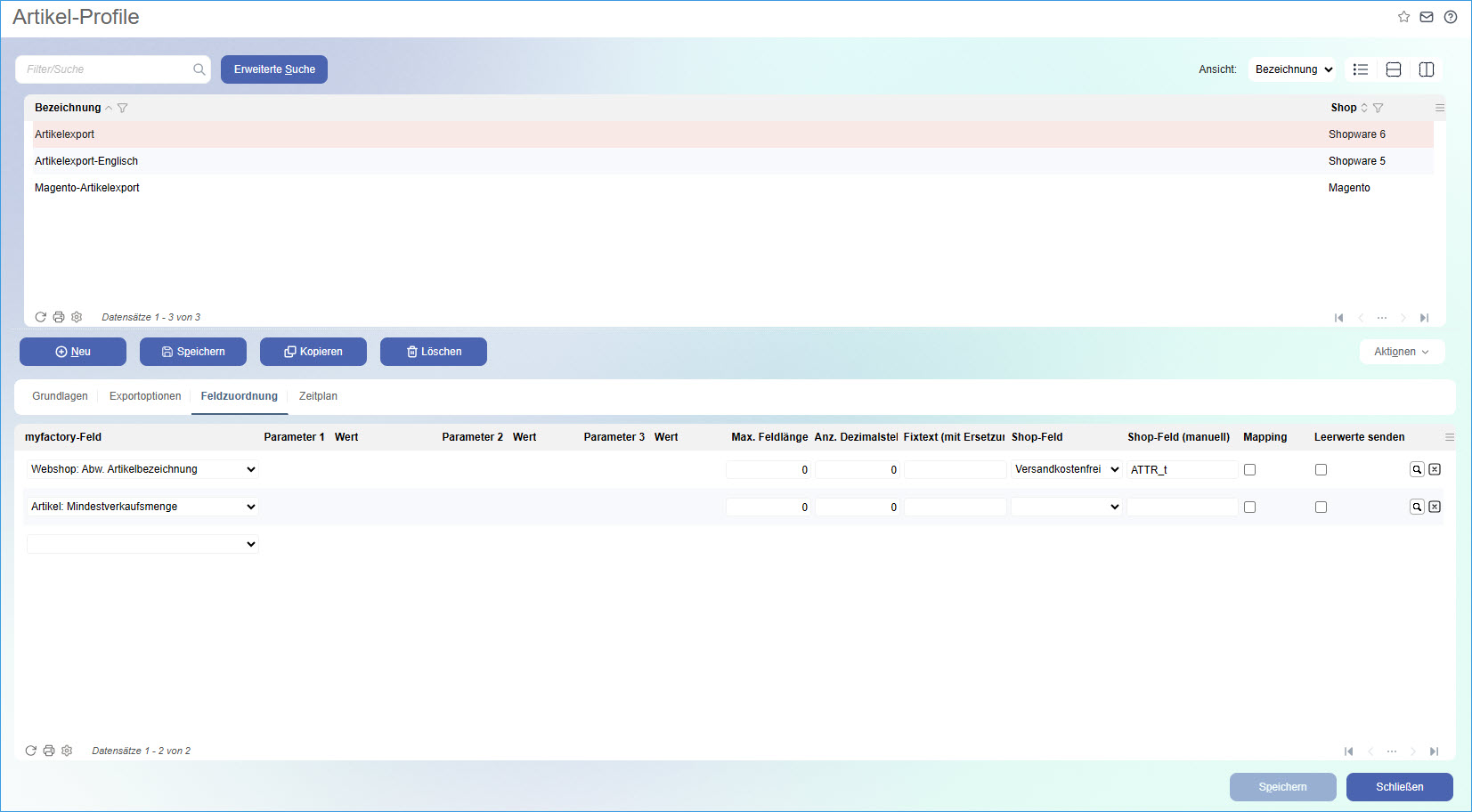
Task: Open the help question mark icon
Action: [x=1451, y=17]
